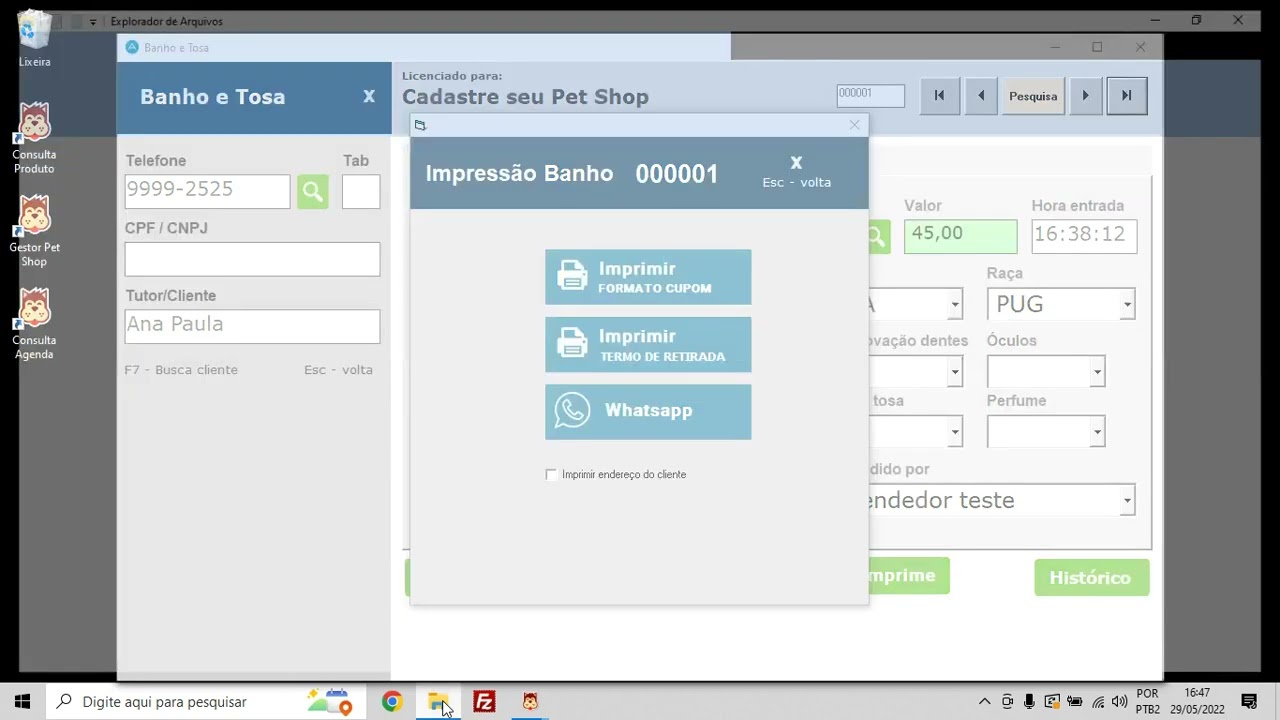1280x720 pixels.
Task: Open volume control in tray
Action: [x=1119, y=702]
